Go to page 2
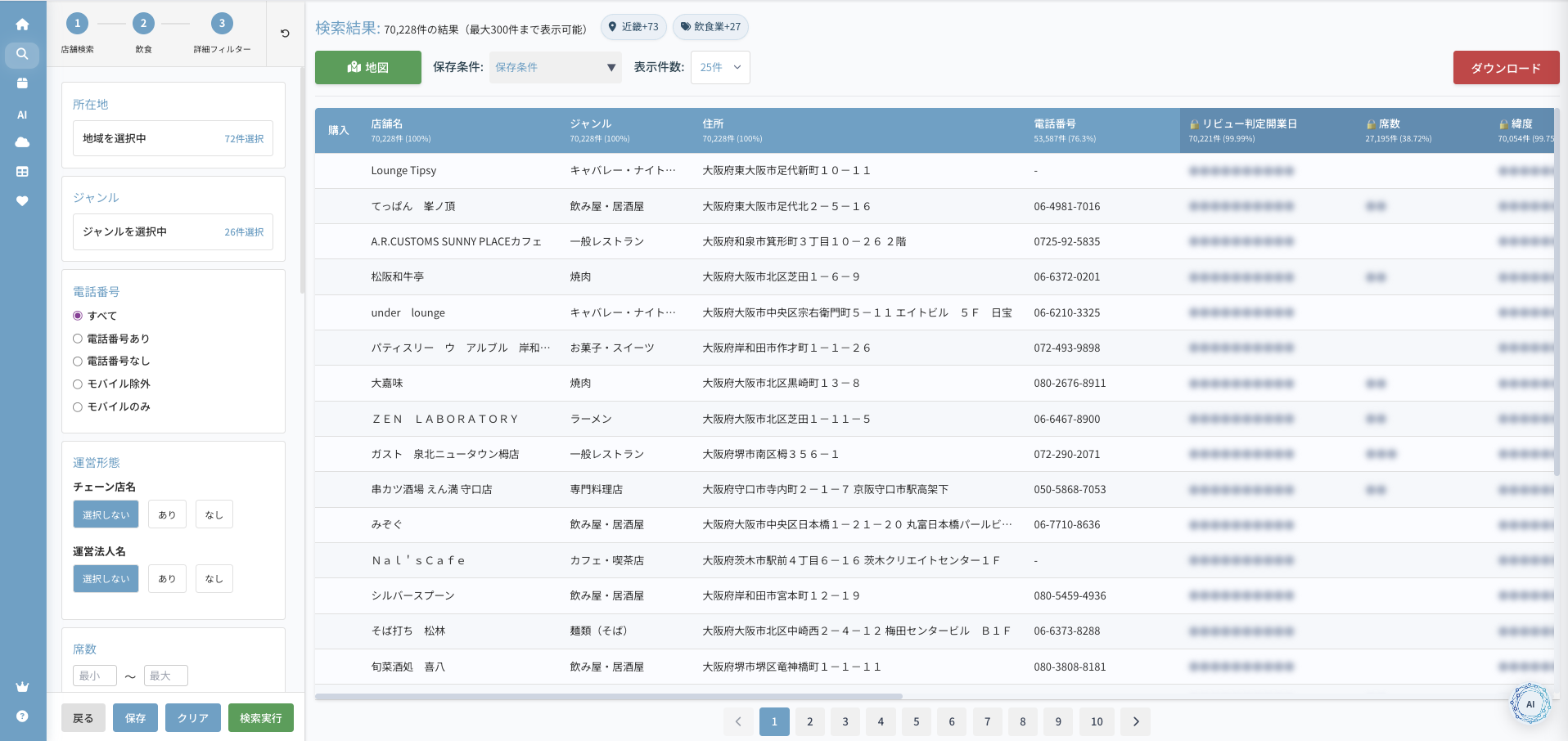The width and height of the screenshot is (1568, 741). tap(810, 721)
